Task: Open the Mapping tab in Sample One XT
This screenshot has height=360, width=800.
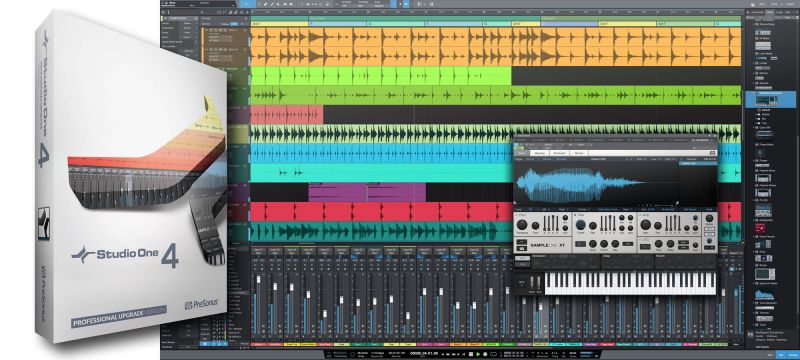Action: 540,153
